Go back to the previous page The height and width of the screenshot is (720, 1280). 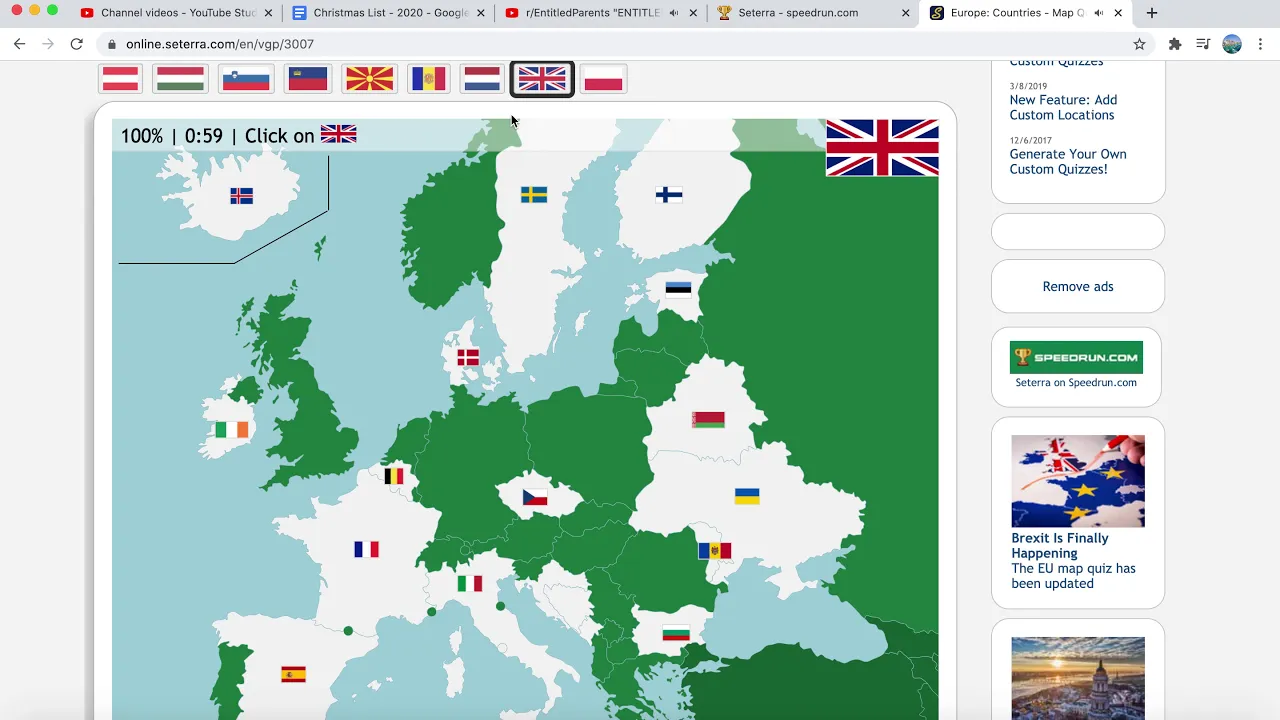pos(19,44)
